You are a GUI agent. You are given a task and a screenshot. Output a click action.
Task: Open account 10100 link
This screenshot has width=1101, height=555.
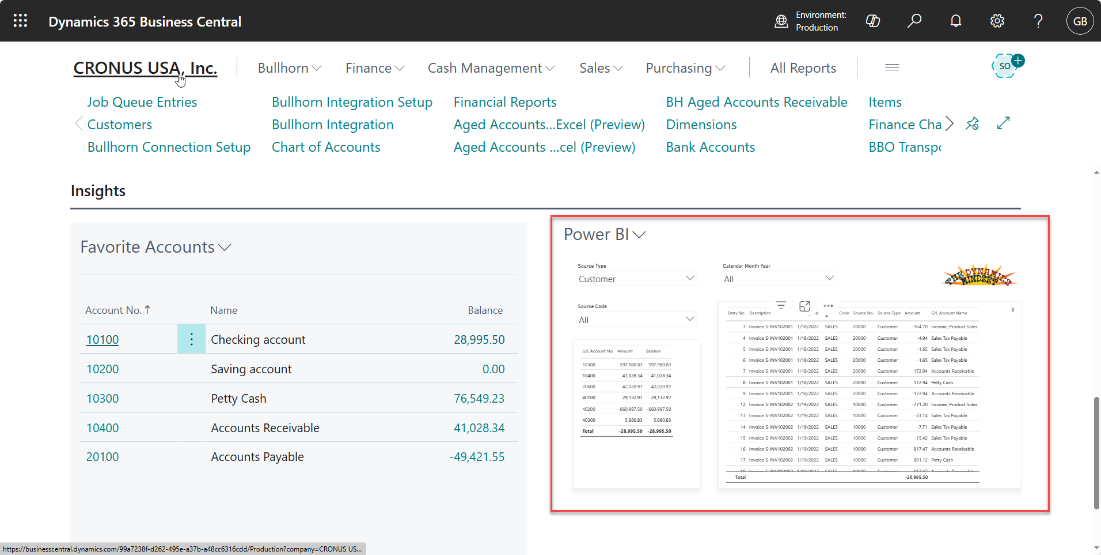coord(103,339)
